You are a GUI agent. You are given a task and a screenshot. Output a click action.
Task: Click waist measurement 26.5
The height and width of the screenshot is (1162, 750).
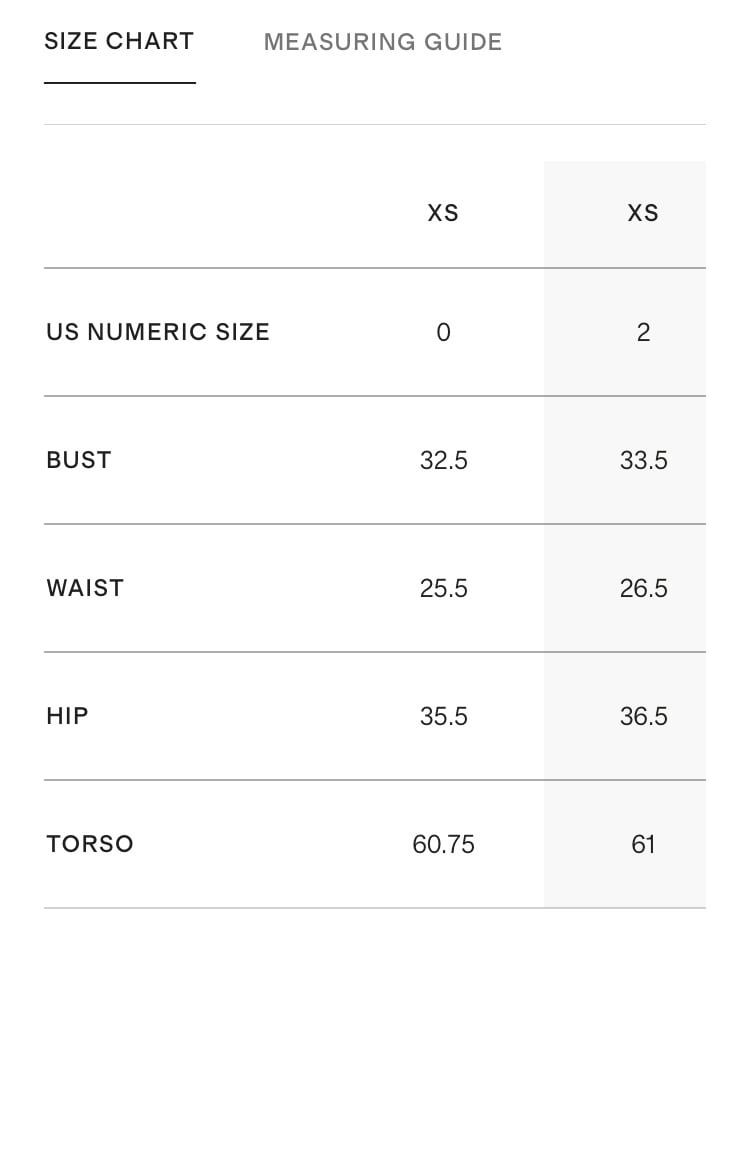[643, 588]
